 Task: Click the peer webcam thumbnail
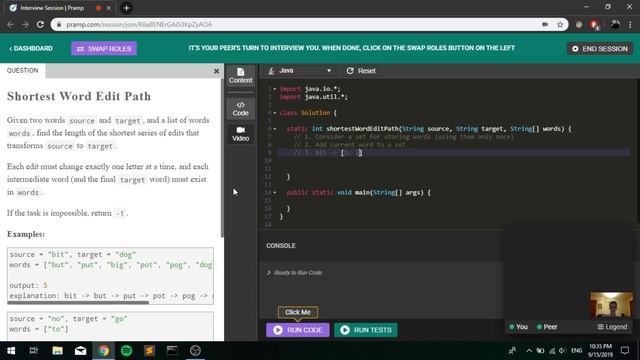pyautogui.click(x=611, y=304)
